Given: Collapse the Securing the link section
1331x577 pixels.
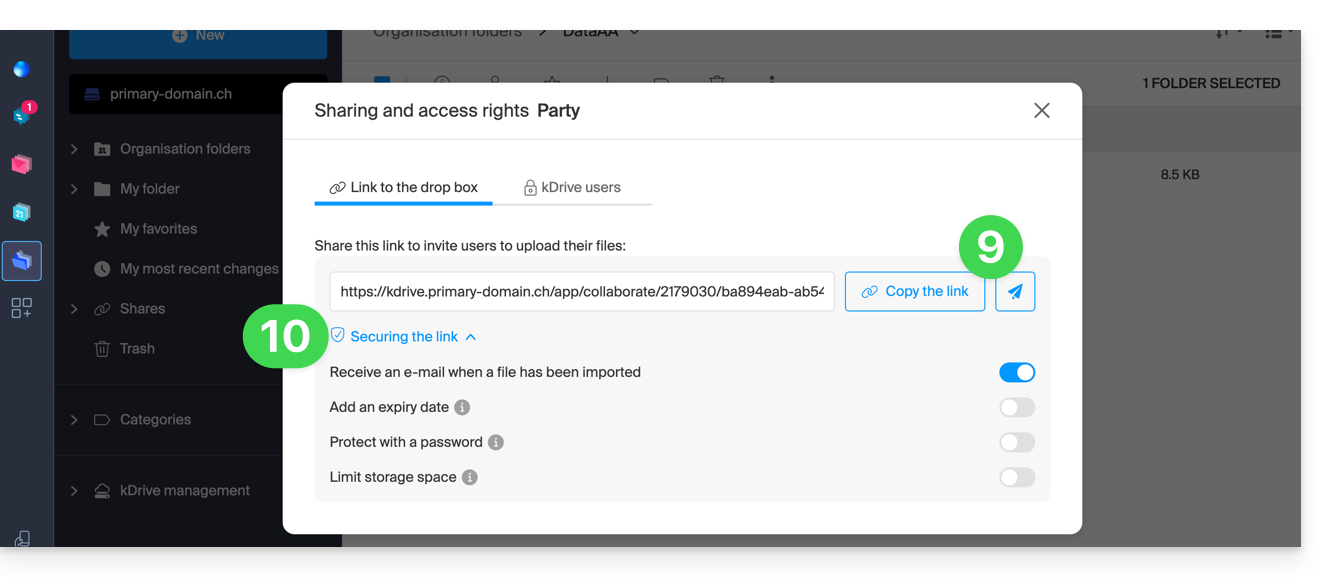Looking at the screenshot, I should point(404,337).
